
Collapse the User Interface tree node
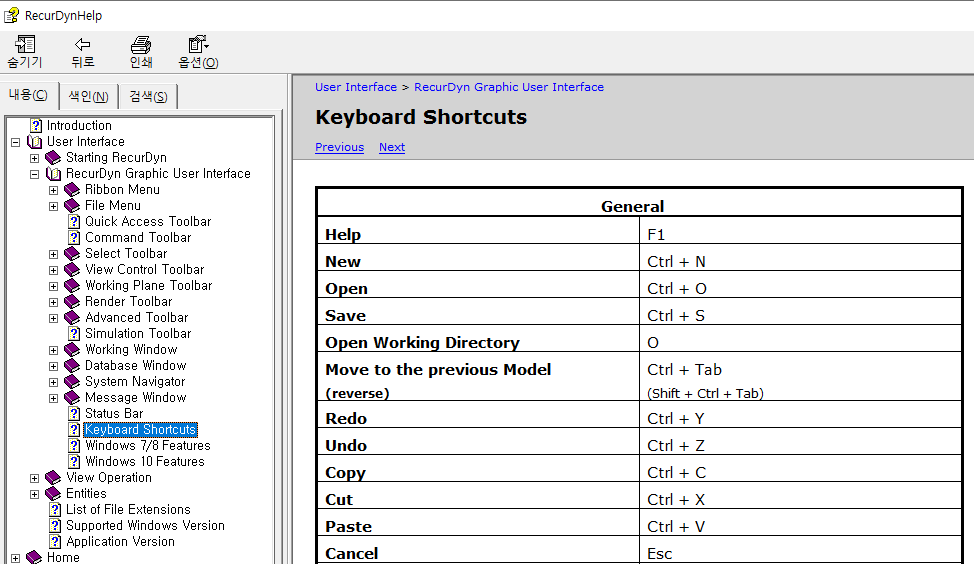click(16, 142)
